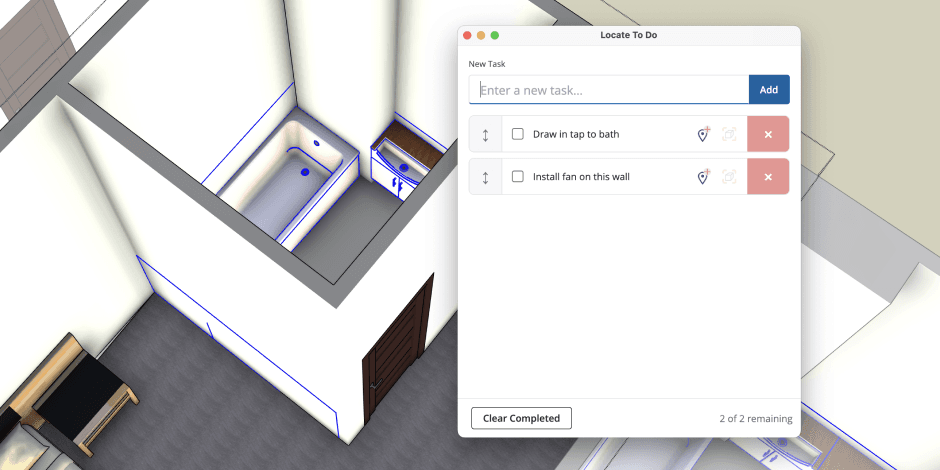Add location pin to 'Install fan on this wall'
Image resolution: width=940 pixels, height=470 pixels.
click(703, 177)
